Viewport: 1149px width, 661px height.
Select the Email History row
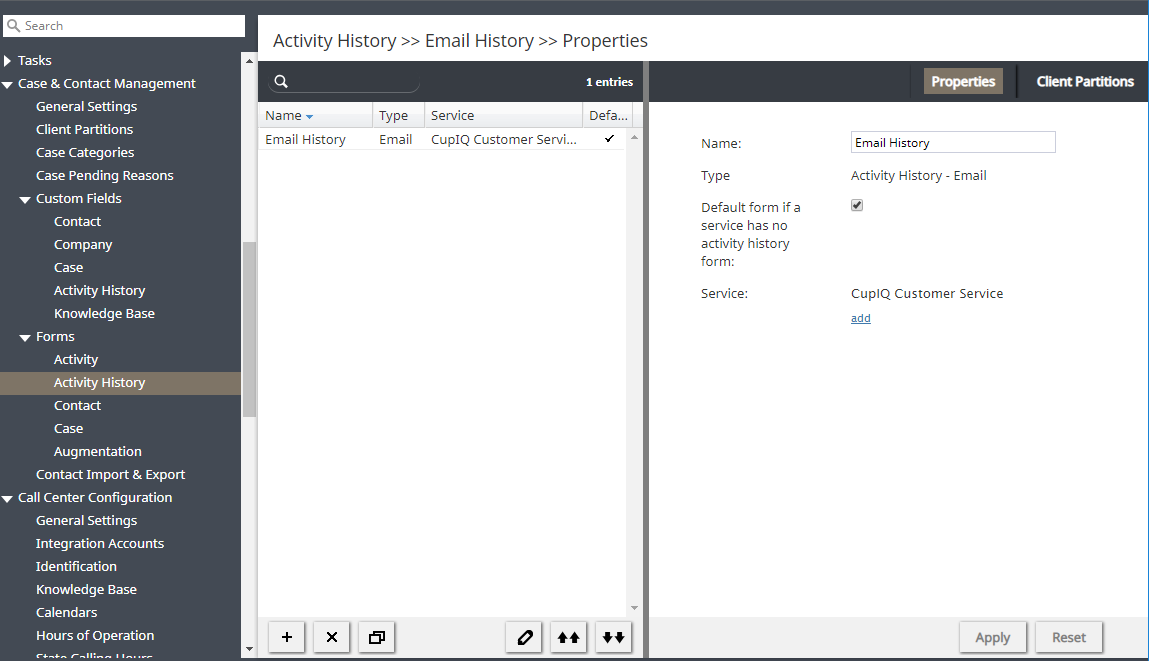[x=441, y=139]
